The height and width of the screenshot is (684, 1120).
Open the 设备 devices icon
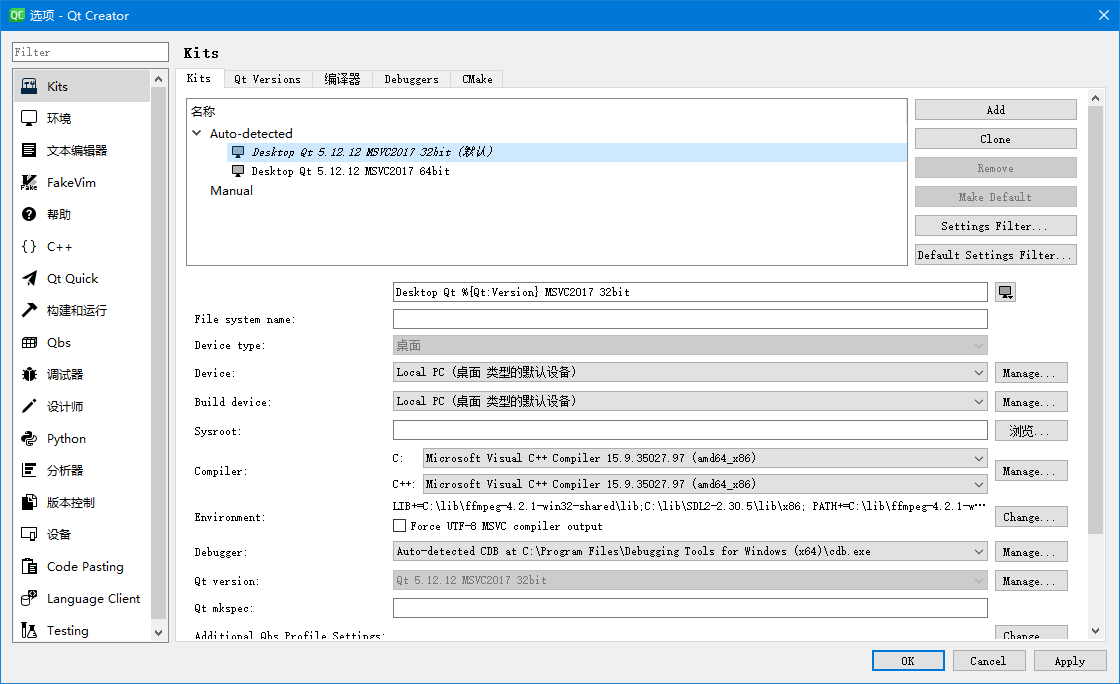click(x=29, y=534)
